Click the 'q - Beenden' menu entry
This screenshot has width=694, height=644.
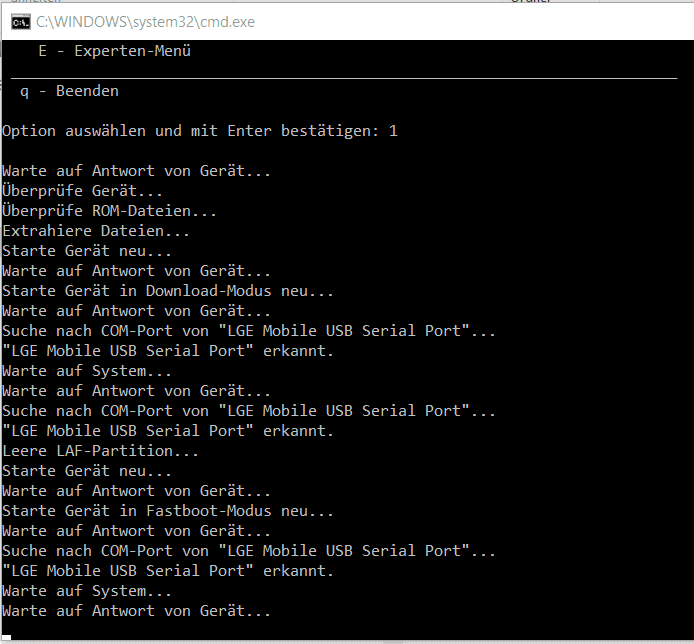[x=69, y=91]
